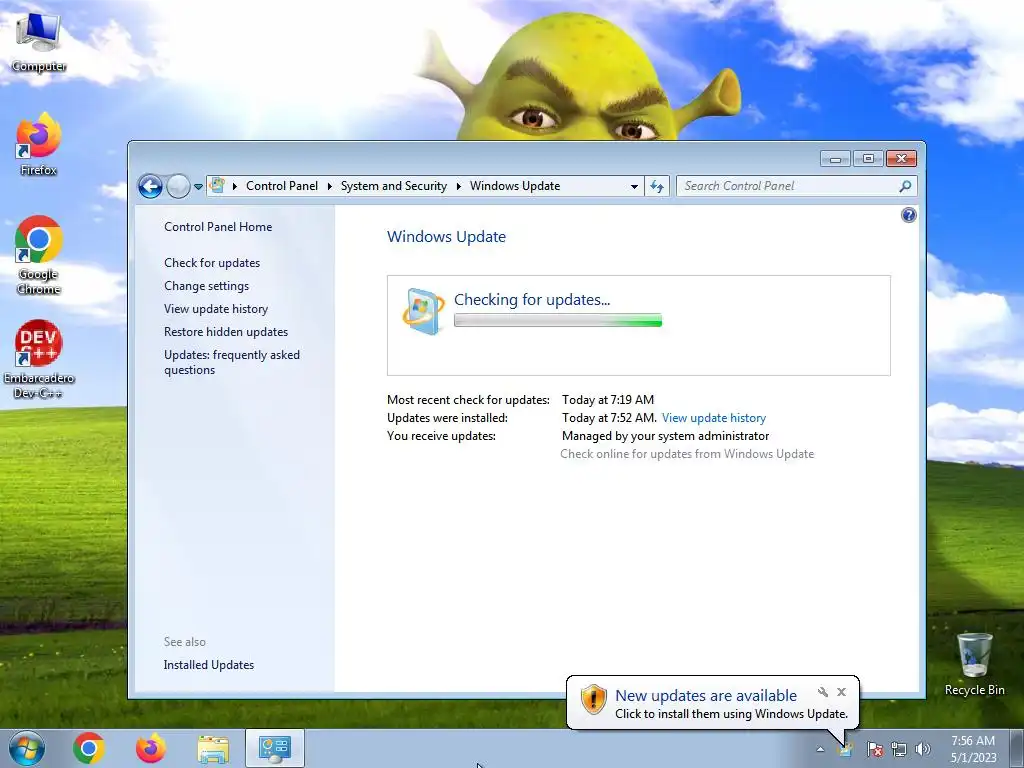Open the Computer desktop icon
Screen dimensions: 1024x768
(39, 40)
